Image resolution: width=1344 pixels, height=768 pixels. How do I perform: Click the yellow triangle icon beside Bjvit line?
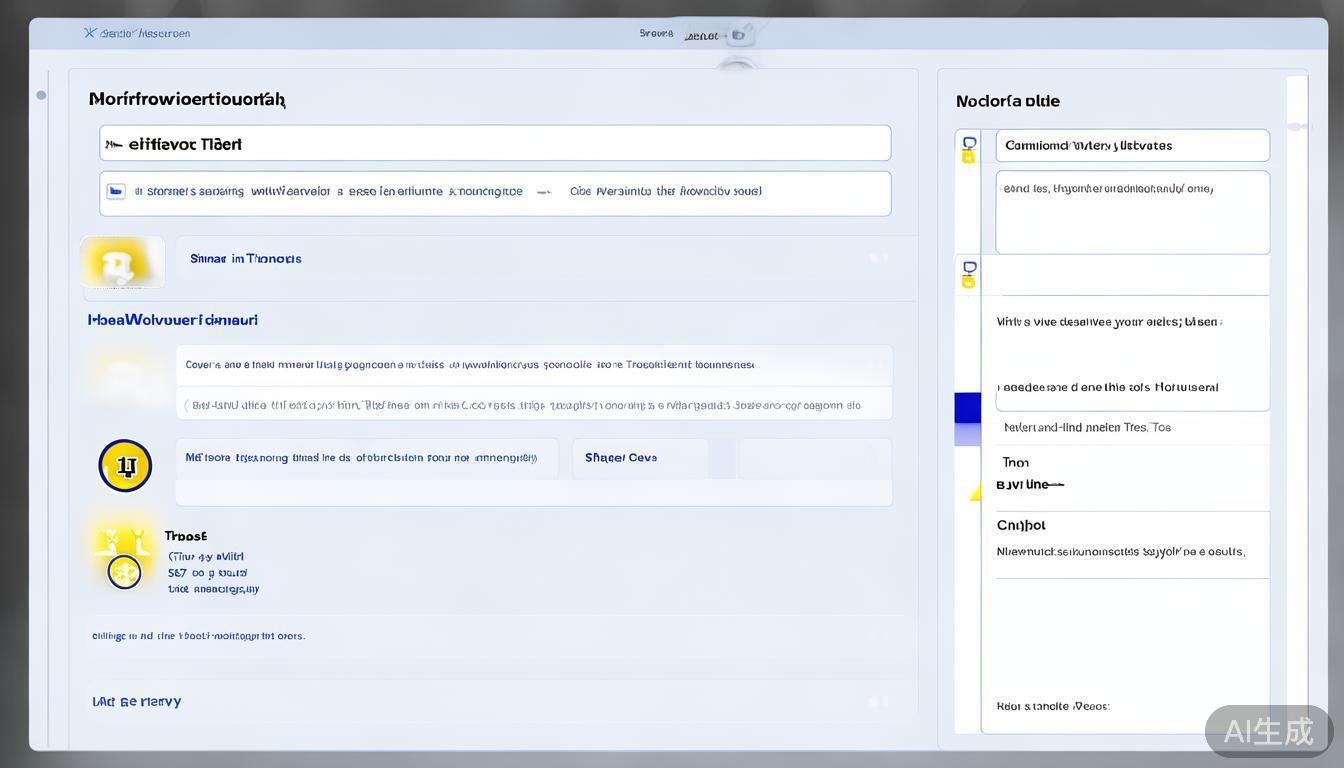tap(977, 492)
